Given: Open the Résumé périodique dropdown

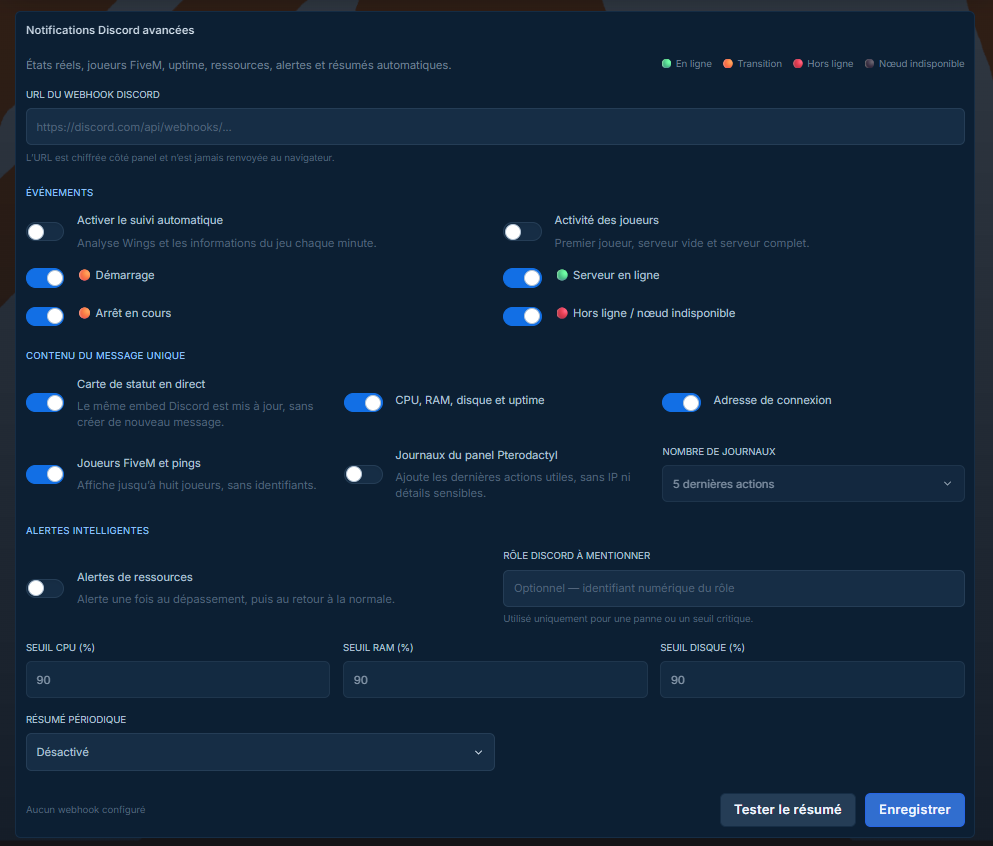Looking at the screenshot, I should click(260, 752).
